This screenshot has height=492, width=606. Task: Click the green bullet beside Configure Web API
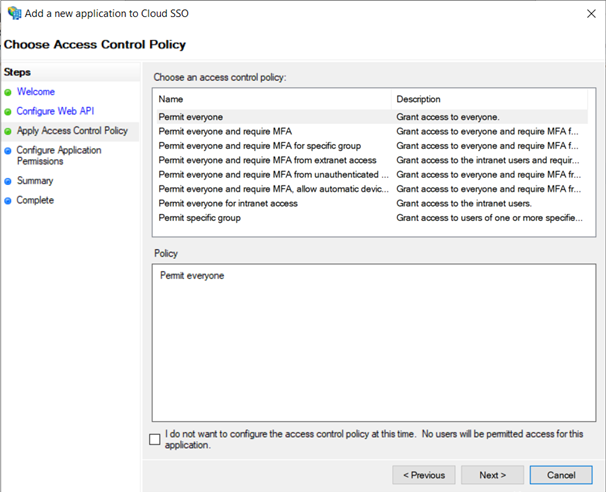point(8,111)
